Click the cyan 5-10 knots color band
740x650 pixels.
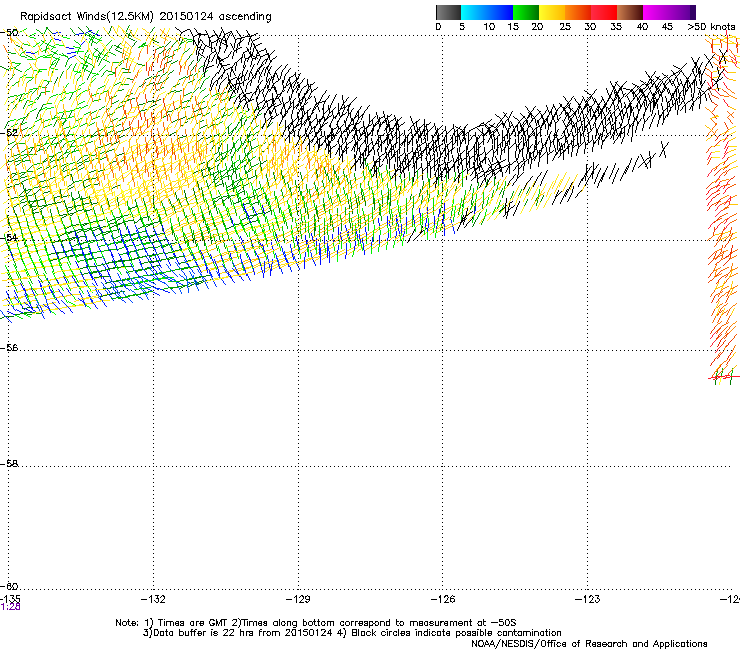pyautogui.click(x=474, y=12)
